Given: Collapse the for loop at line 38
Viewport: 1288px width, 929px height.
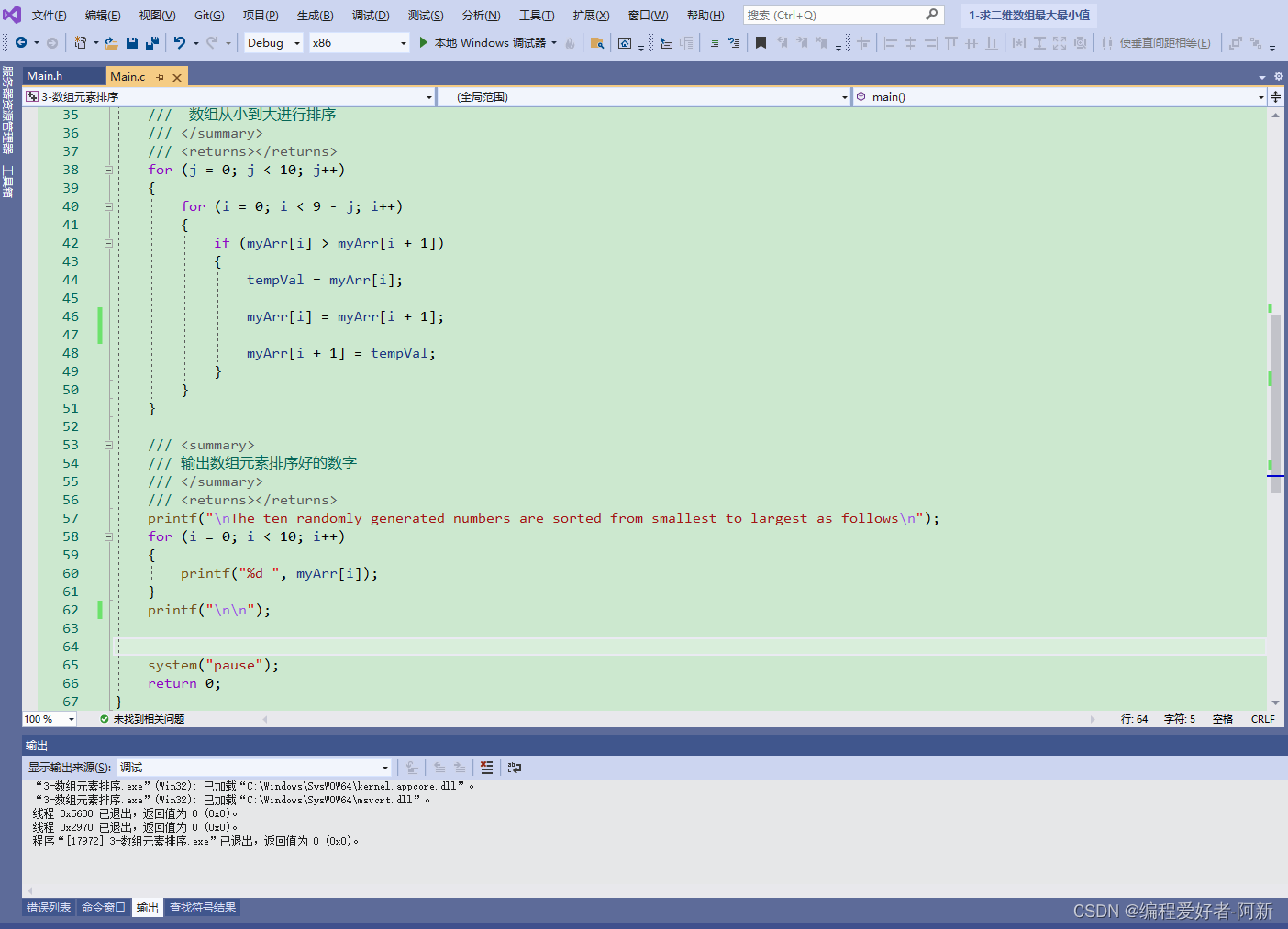Looking at the screenshot, I should click(108, 170).
